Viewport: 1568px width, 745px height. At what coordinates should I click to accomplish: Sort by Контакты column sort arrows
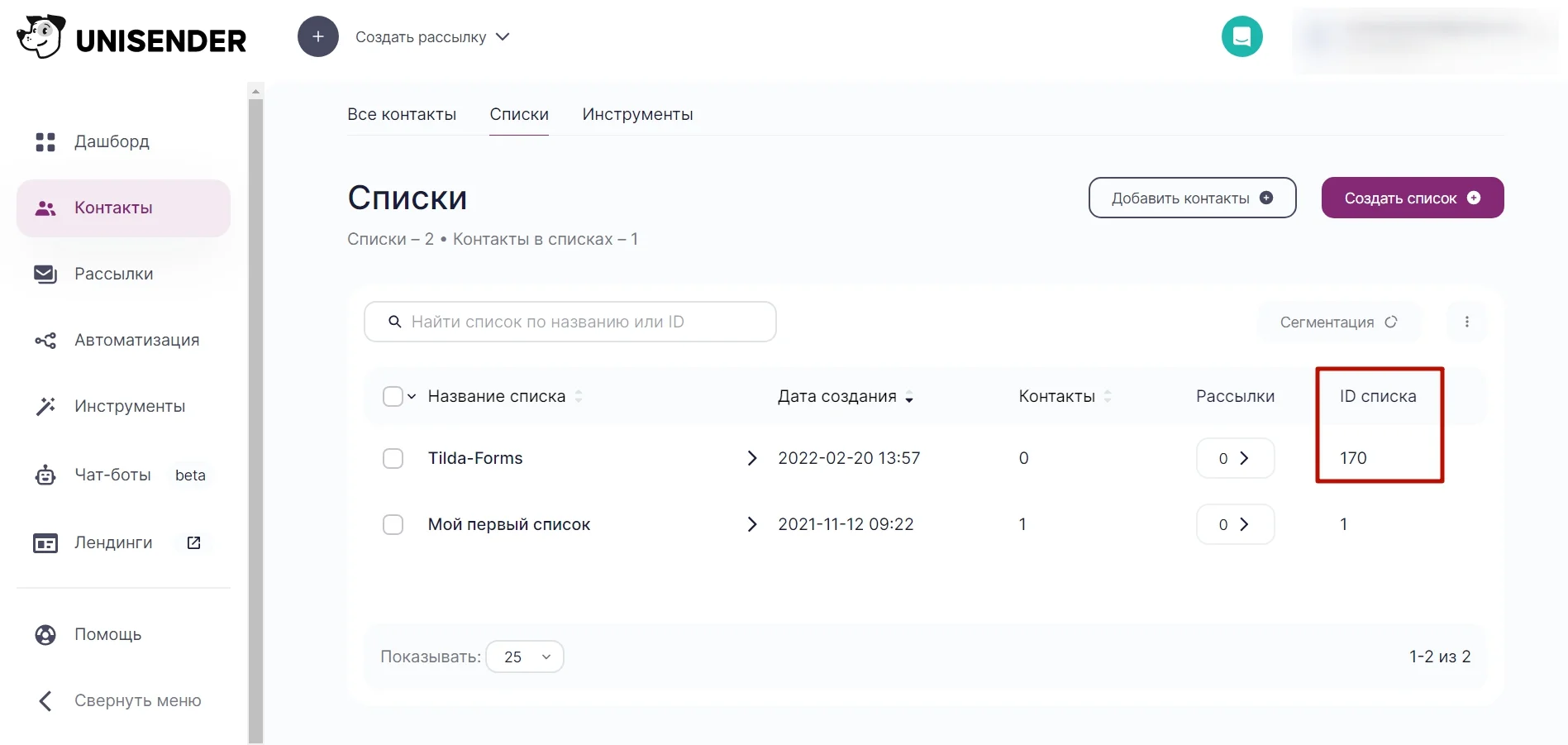(1108, 396)
